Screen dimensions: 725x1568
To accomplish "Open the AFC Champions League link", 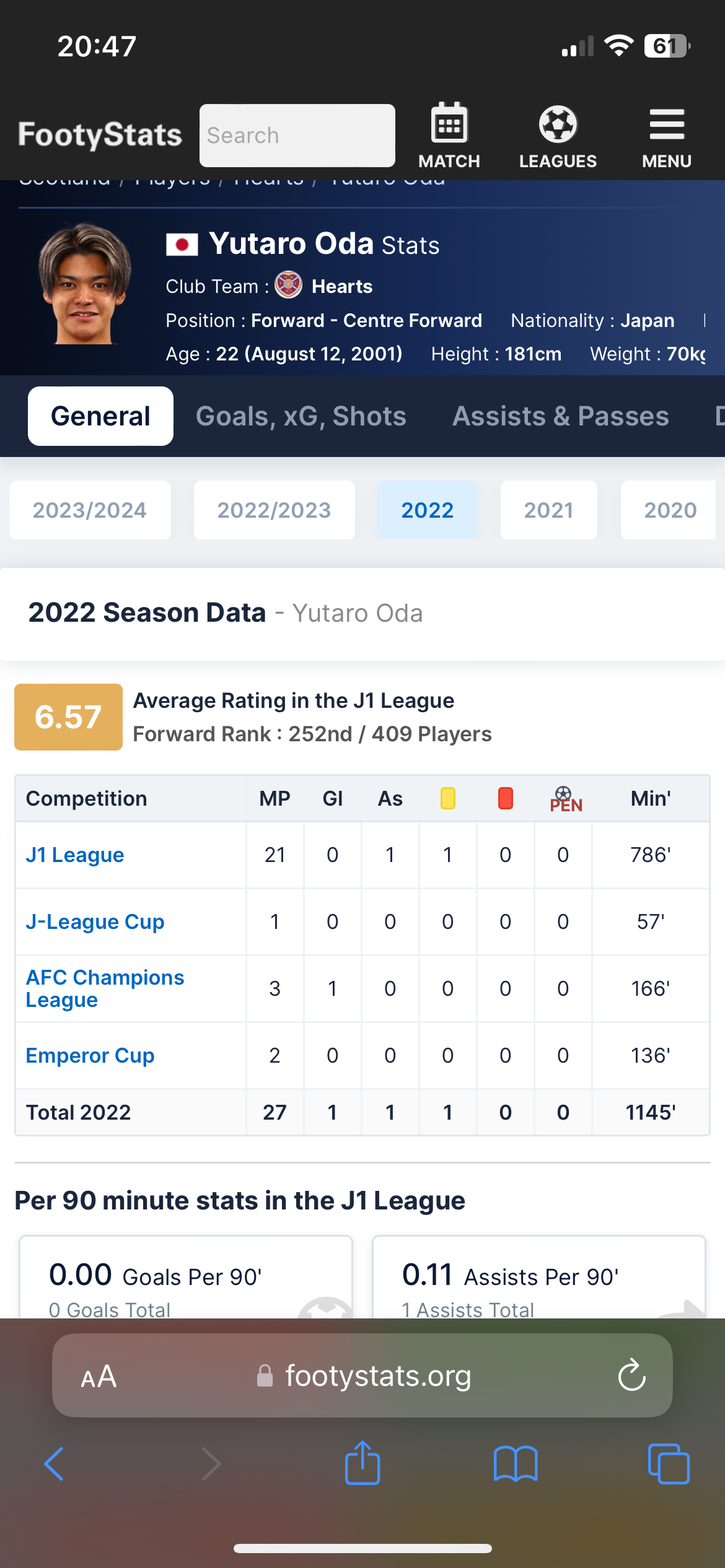I will 105,988.
